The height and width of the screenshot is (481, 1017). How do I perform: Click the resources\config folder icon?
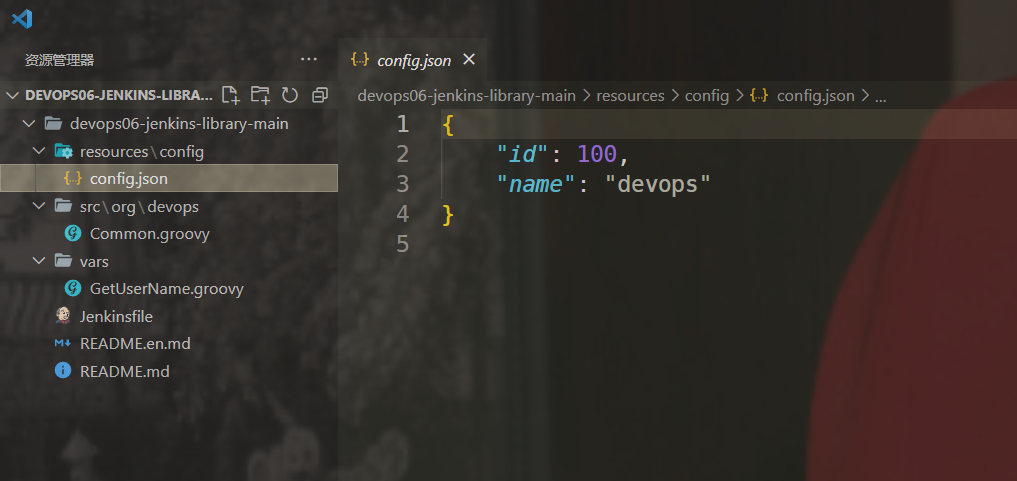pyautogui.click(x=64, y=151)
